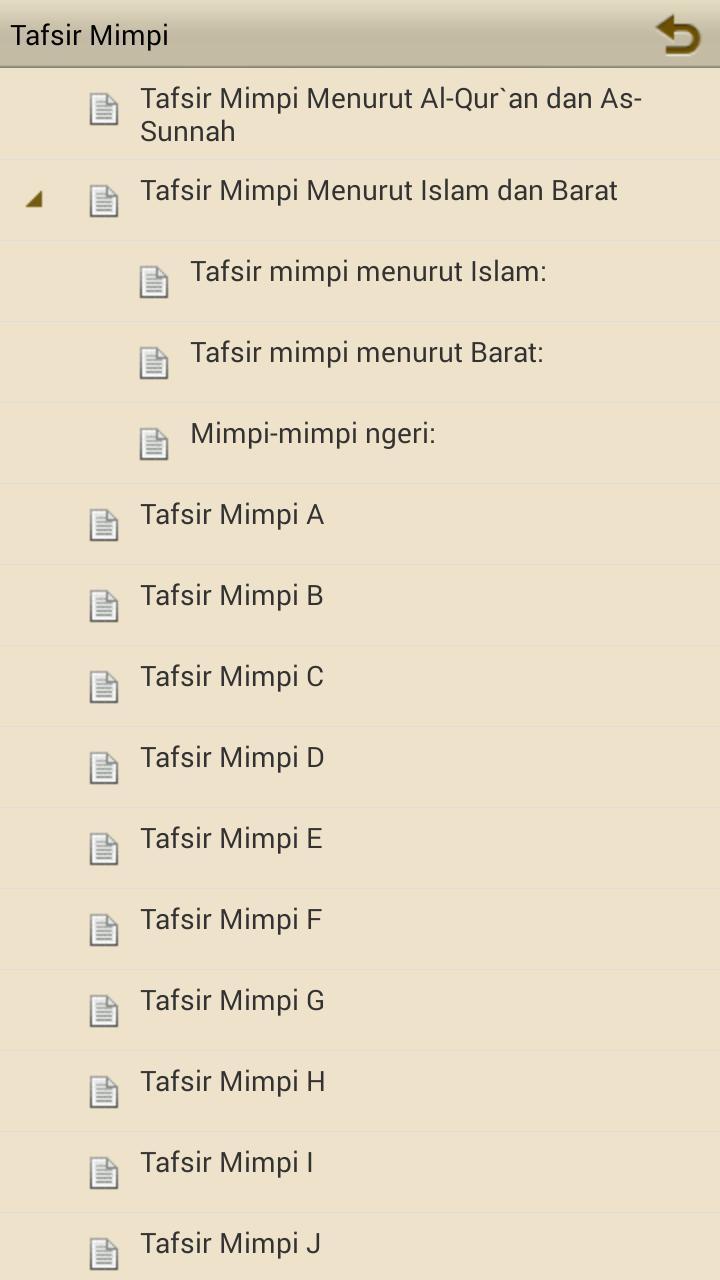Select the document icon next to Tafsir Mimpi F
Image resolution: width=720 pixels, height=1280 pixels.
coord(103,929)
